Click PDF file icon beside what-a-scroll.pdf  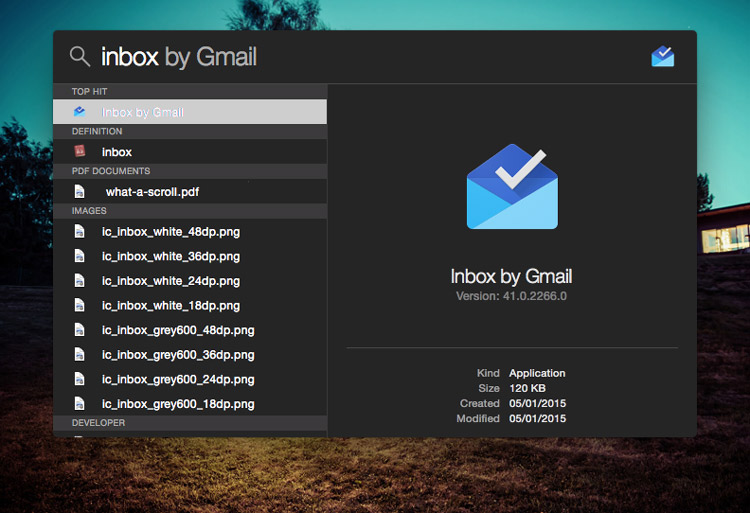(x=80, y=192)
